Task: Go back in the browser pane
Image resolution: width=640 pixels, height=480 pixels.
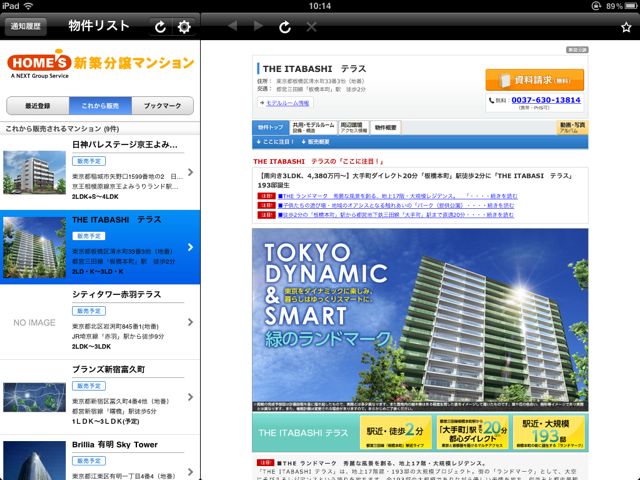Action: [x=233, y=27]
